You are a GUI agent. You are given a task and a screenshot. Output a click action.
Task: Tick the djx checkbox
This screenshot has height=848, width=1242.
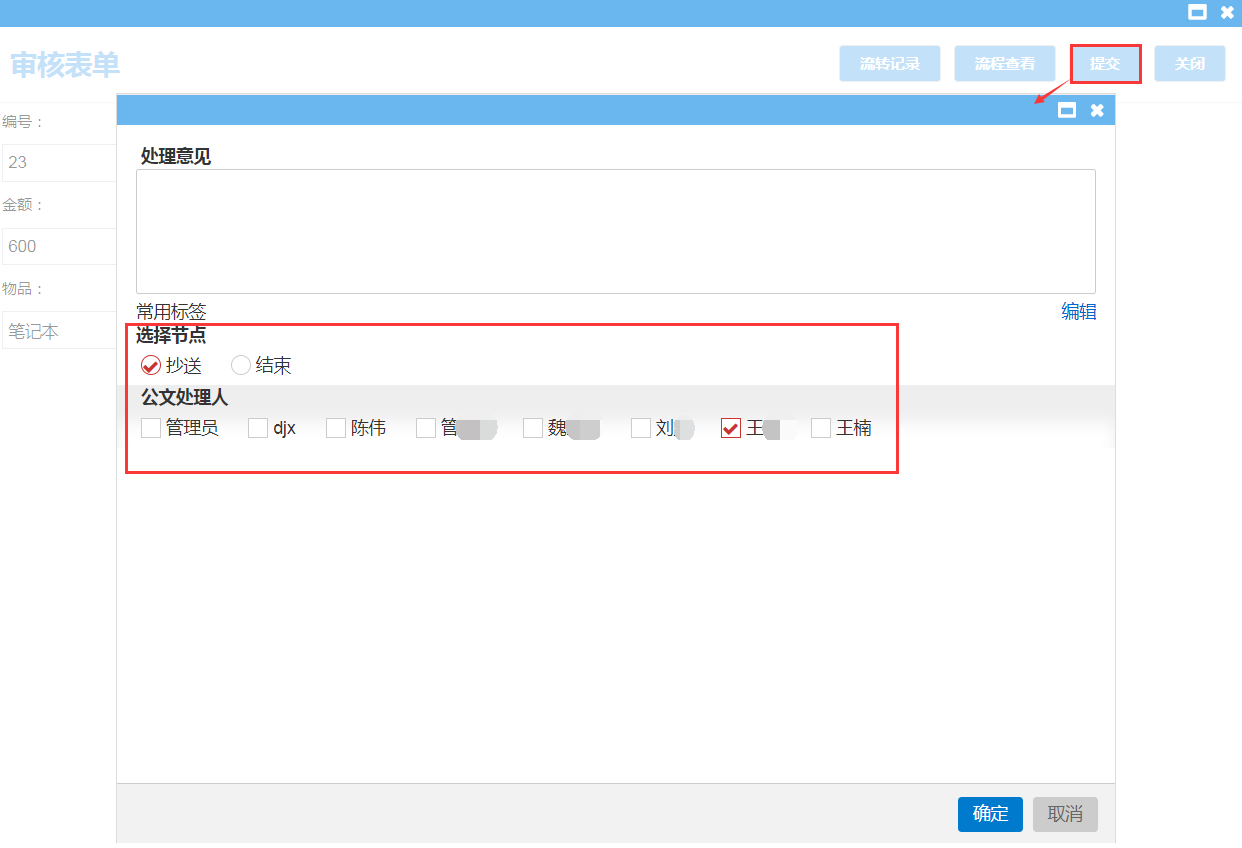258,428
